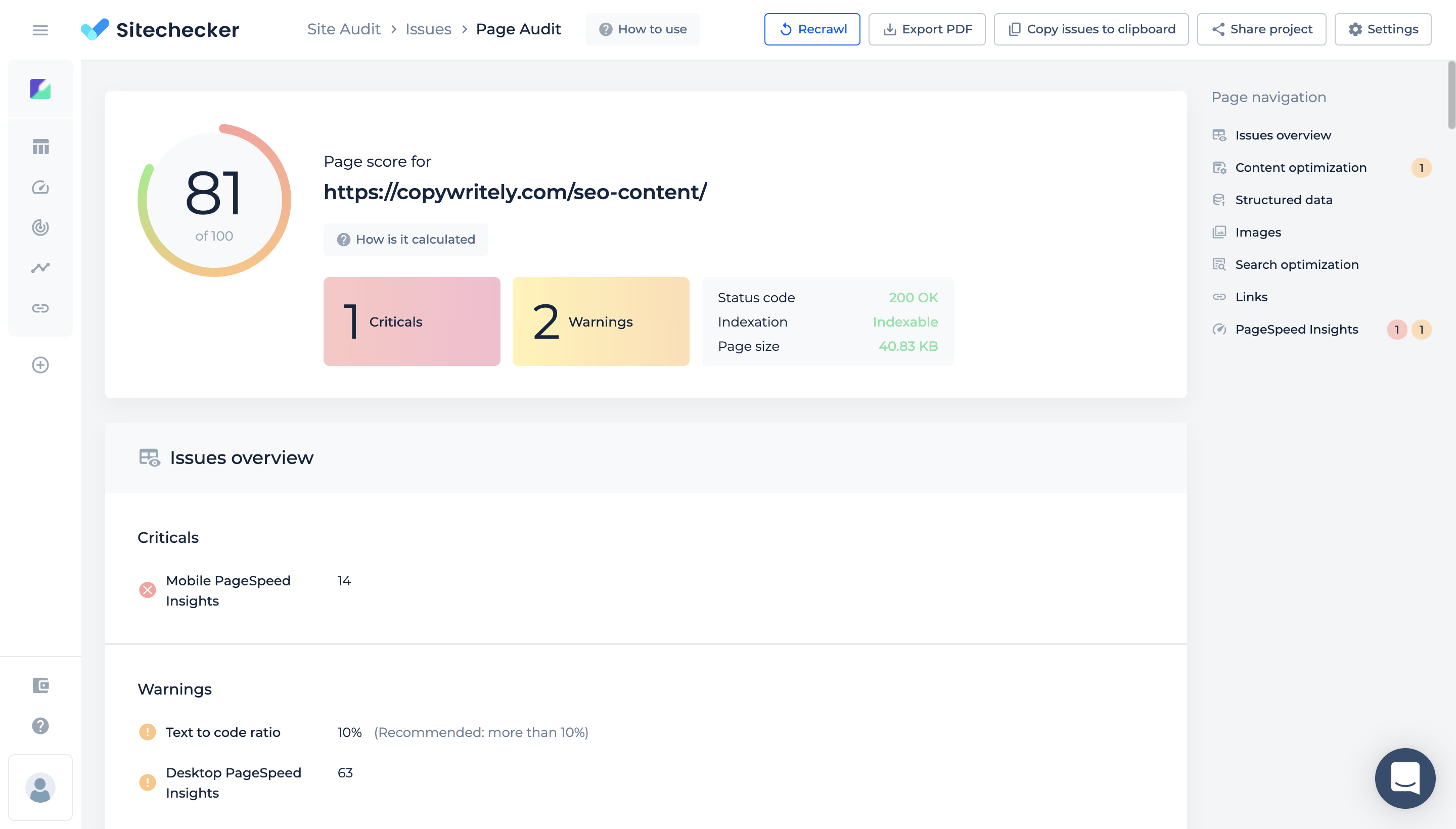This screenshot has width=1456, height=829.
Task: Go to Site Audit breadcrumb
Action: click(343, 29)
